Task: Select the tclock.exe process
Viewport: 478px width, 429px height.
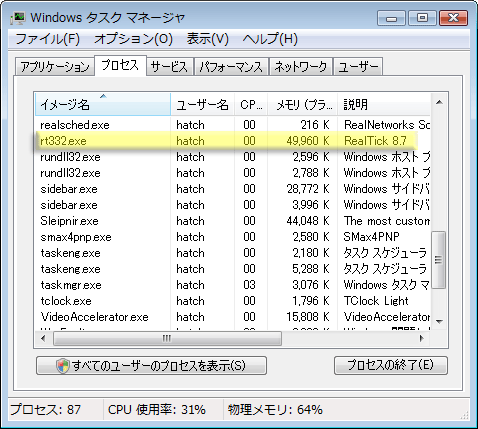Action: [233, 301]
